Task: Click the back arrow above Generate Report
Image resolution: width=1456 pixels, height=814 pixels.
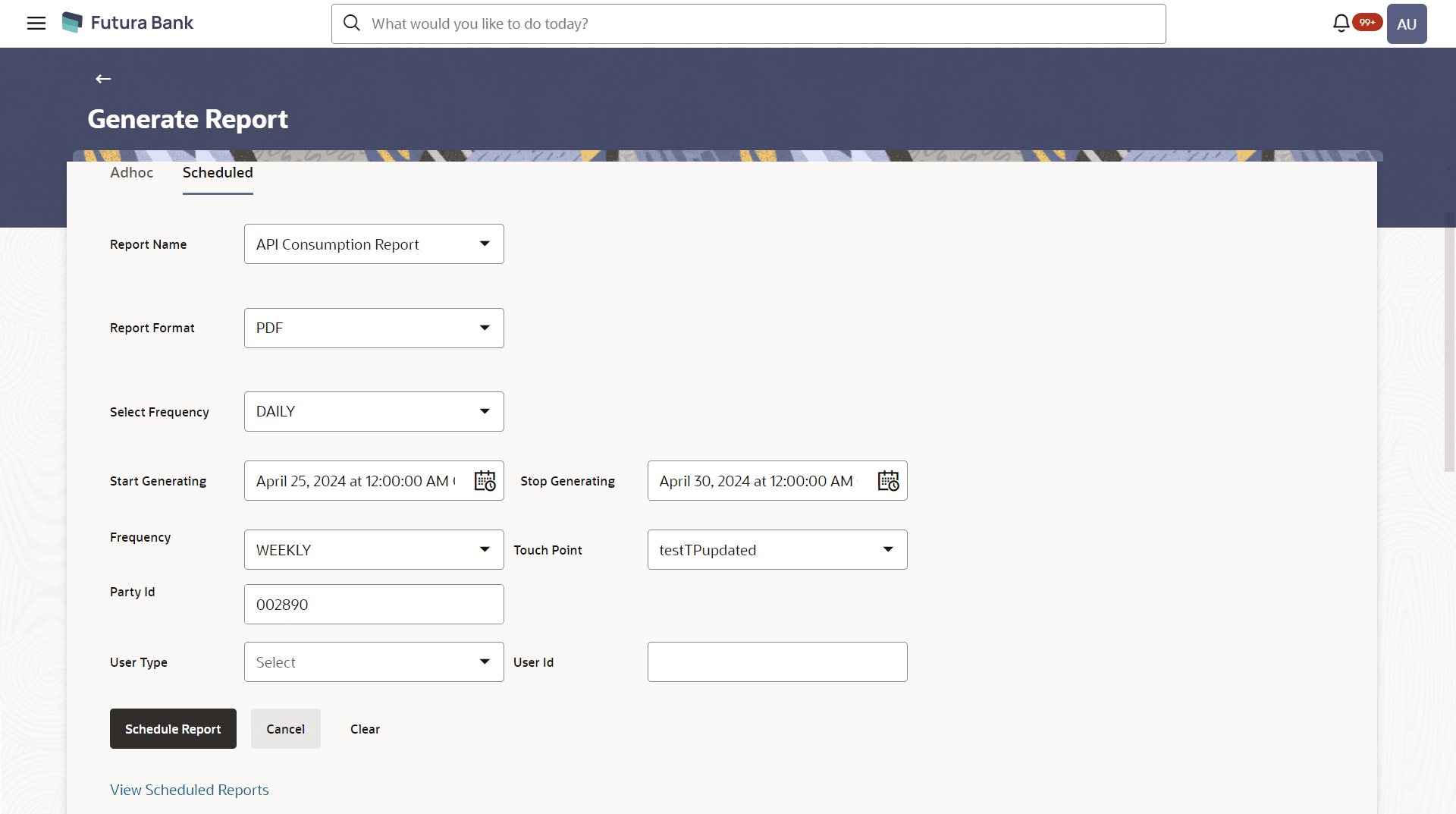Action: [x=102, y=79]
